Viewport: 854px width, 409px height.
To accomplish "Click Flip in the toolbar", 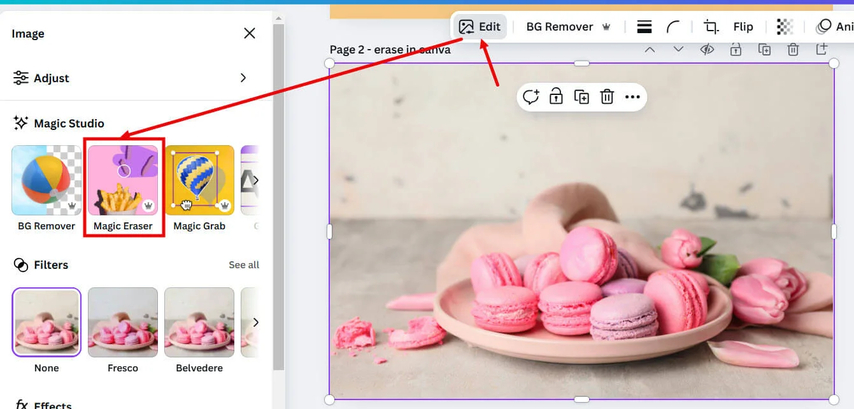I will [743, 27].
